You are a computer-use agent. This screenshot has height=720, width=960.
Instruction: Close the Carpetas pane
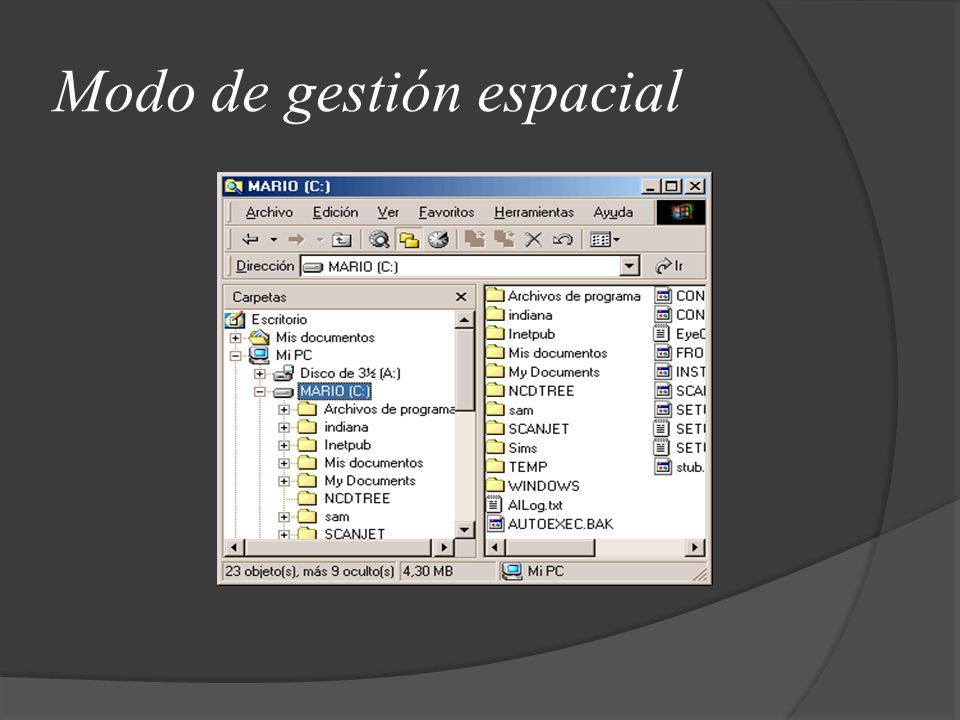tap(461, 297)
